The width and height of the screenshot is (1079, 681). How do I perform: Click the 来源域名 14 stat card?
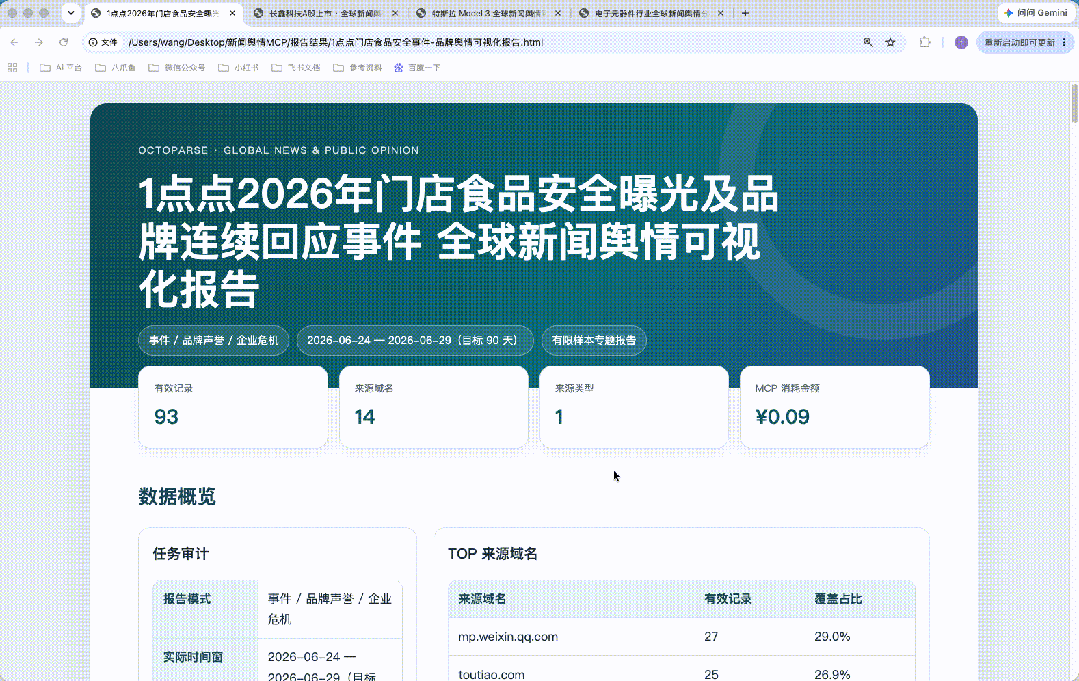click(434, 407)
